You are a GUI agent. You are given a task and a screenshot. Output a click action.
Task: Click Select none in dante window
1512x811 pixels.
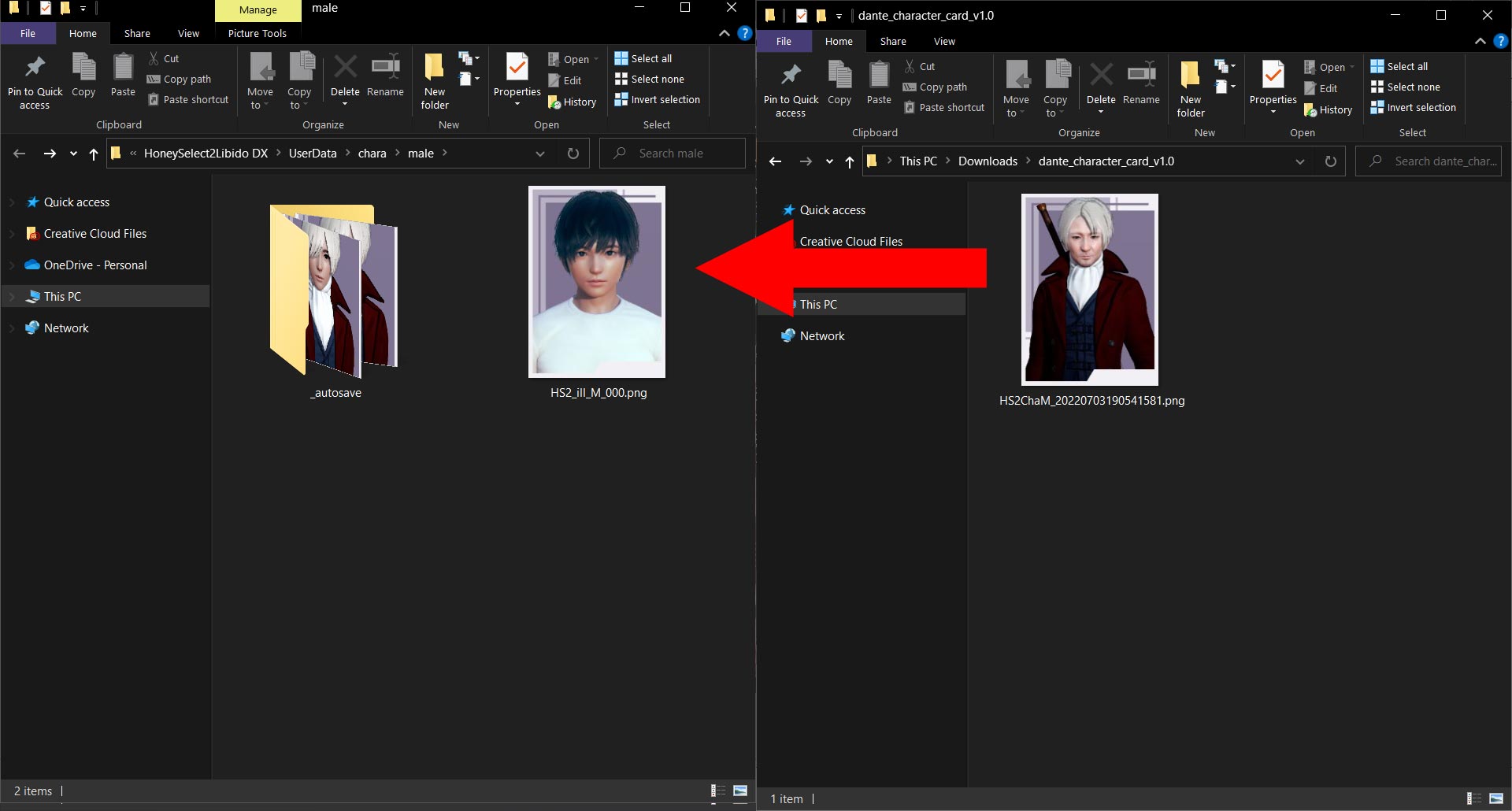(1406, 87)
